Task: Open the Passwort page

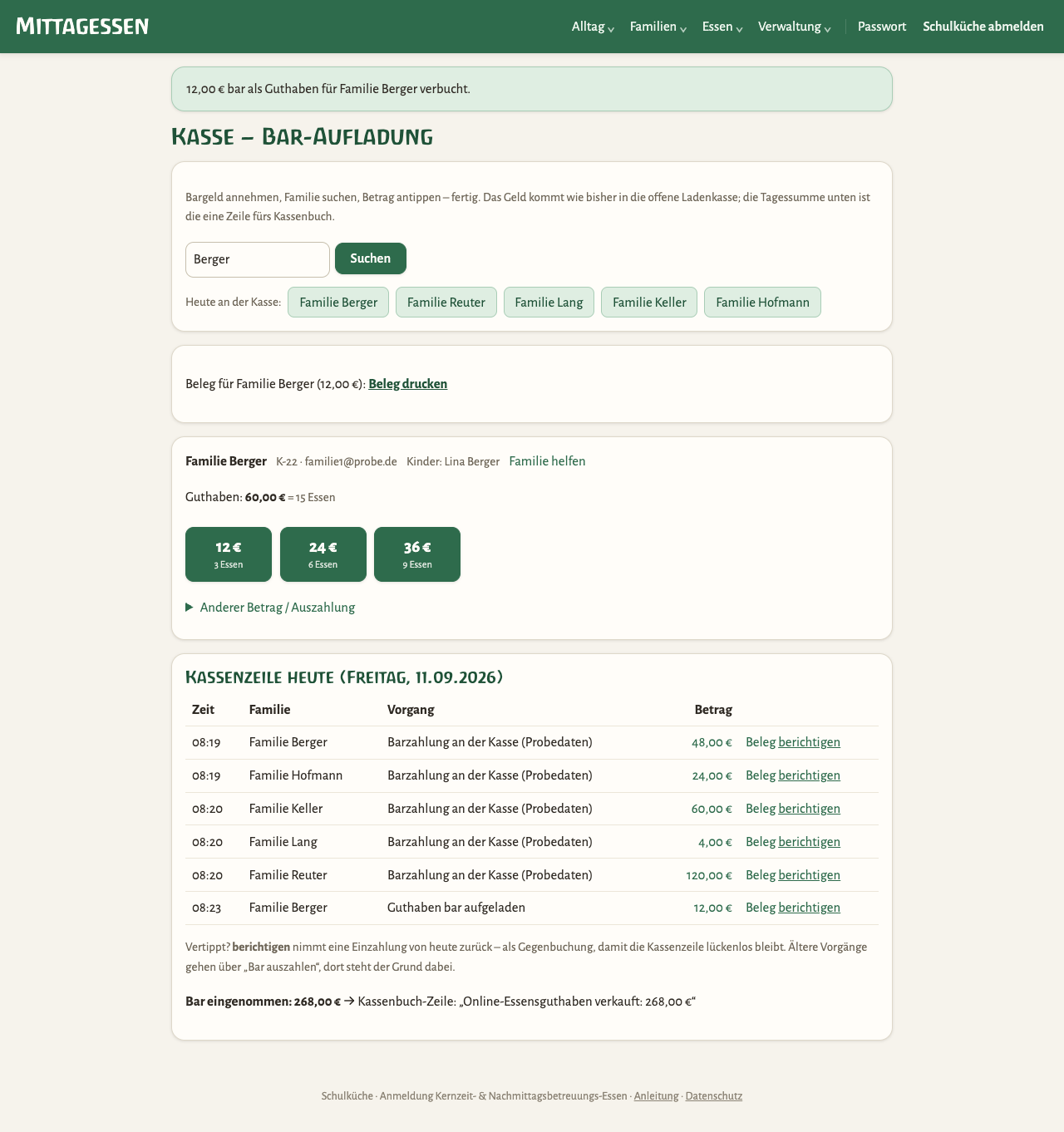Action: tap(882, 27)
